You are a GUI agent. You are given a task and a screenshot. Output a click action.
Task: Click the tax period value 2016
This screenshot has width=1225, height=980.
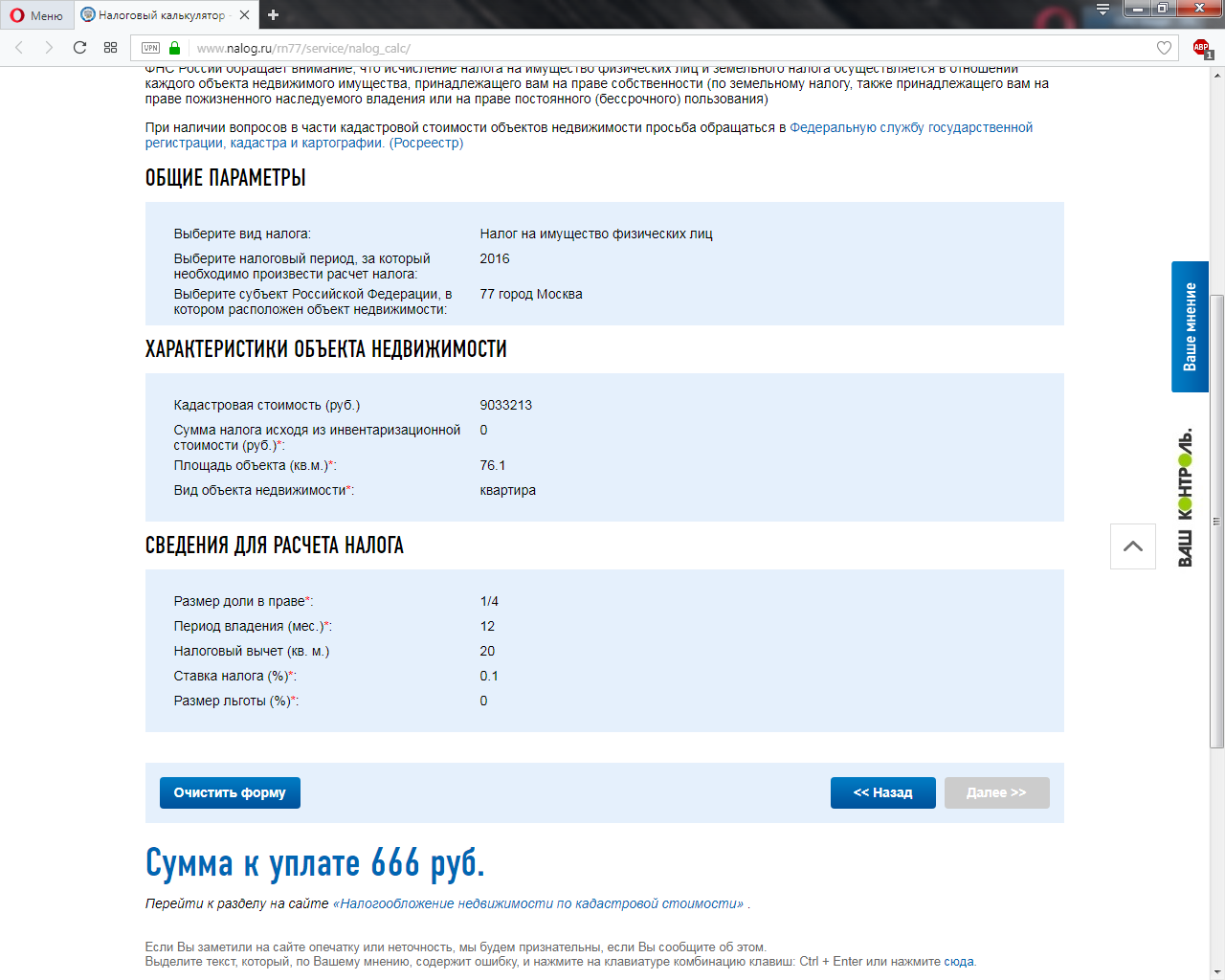pyautogui.click(x=495, y=258)
